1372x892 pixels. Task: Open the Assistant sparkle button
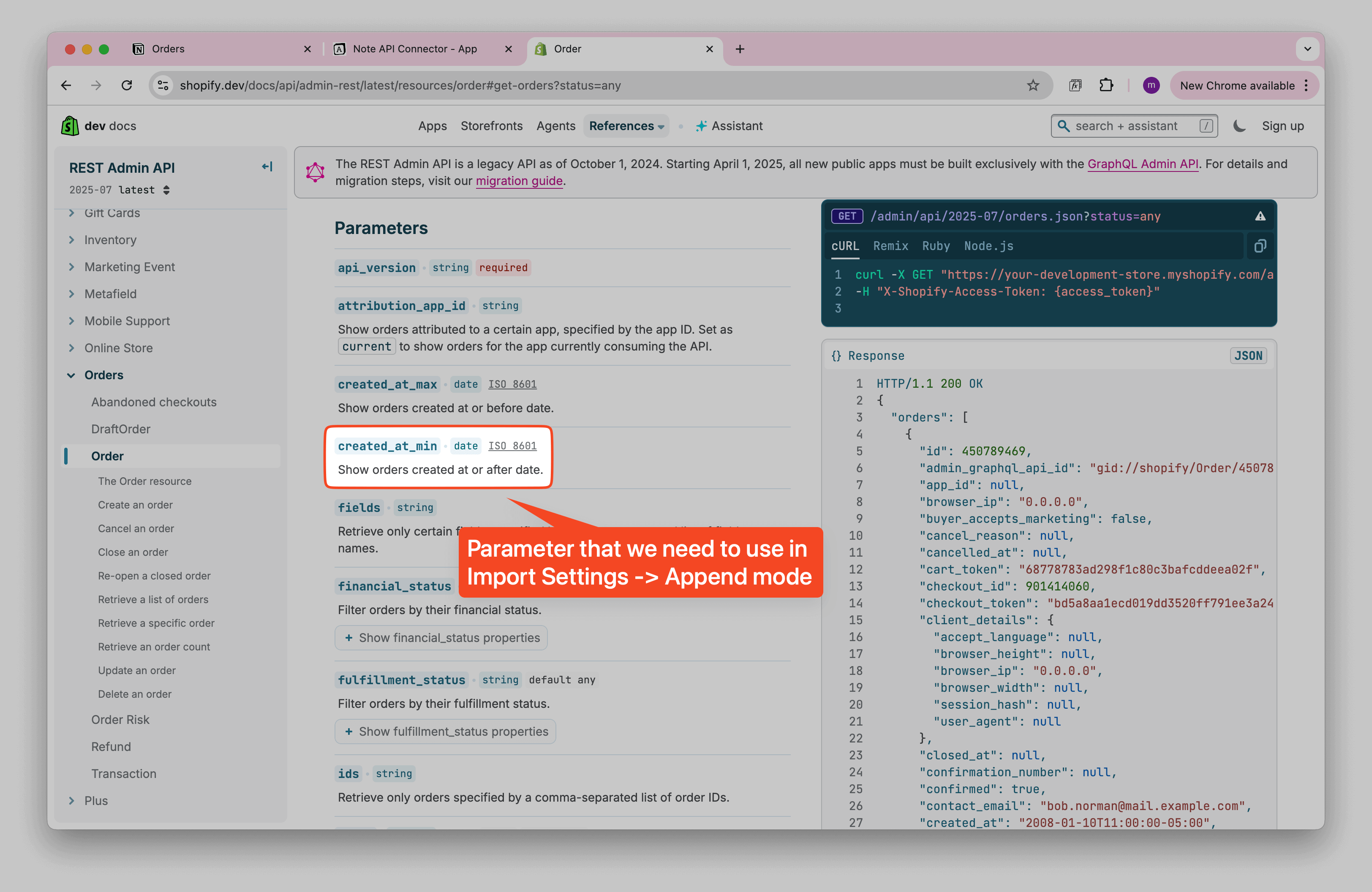[729, 125]
